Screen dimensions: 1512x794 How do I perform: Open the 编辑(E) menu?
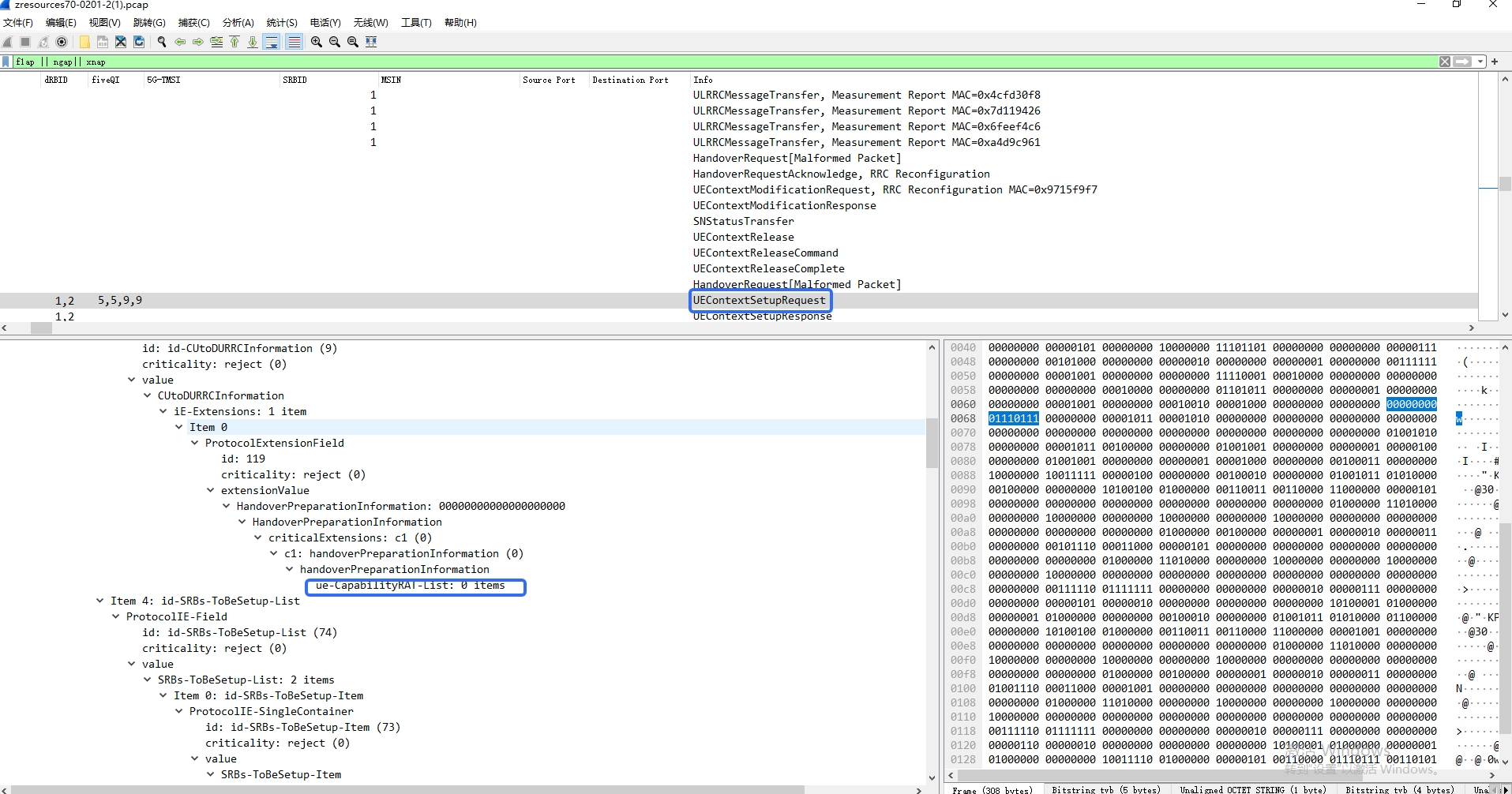tap(61, 22)
